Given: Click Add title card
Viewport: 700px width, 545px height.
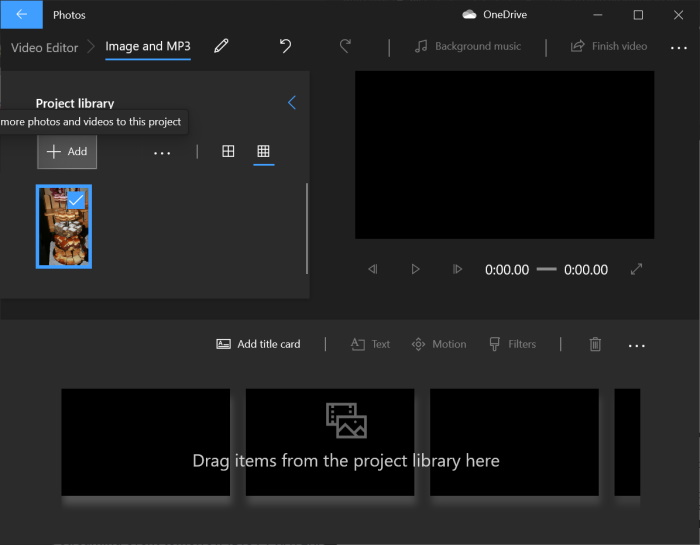Looking at the screenshot, I should tap(258, 344).
